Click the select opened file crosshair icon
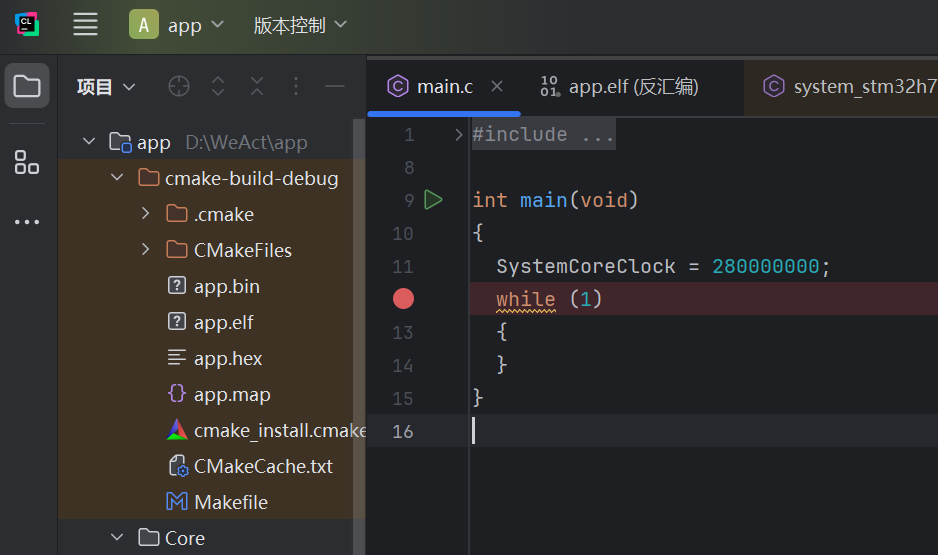Screen dimensions: 938x555 tap(179, 87)
